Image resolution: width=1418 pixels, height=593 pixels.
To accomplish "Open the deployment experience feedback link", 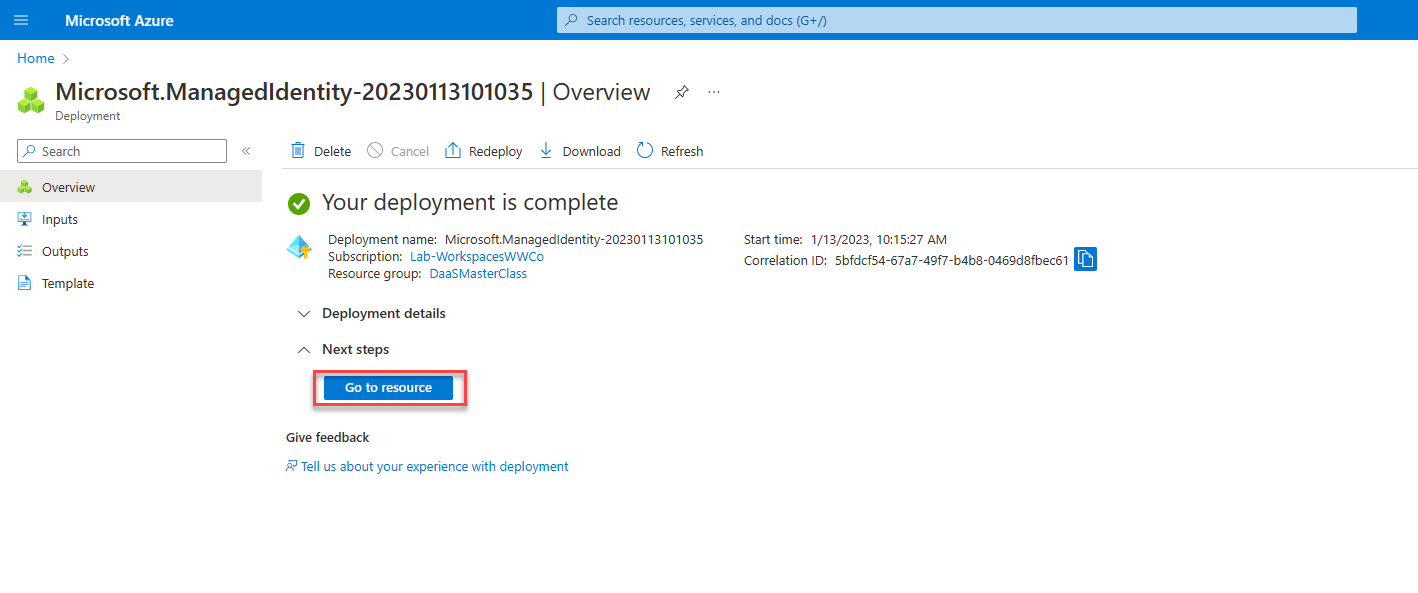I will click(x=435, y=466).
